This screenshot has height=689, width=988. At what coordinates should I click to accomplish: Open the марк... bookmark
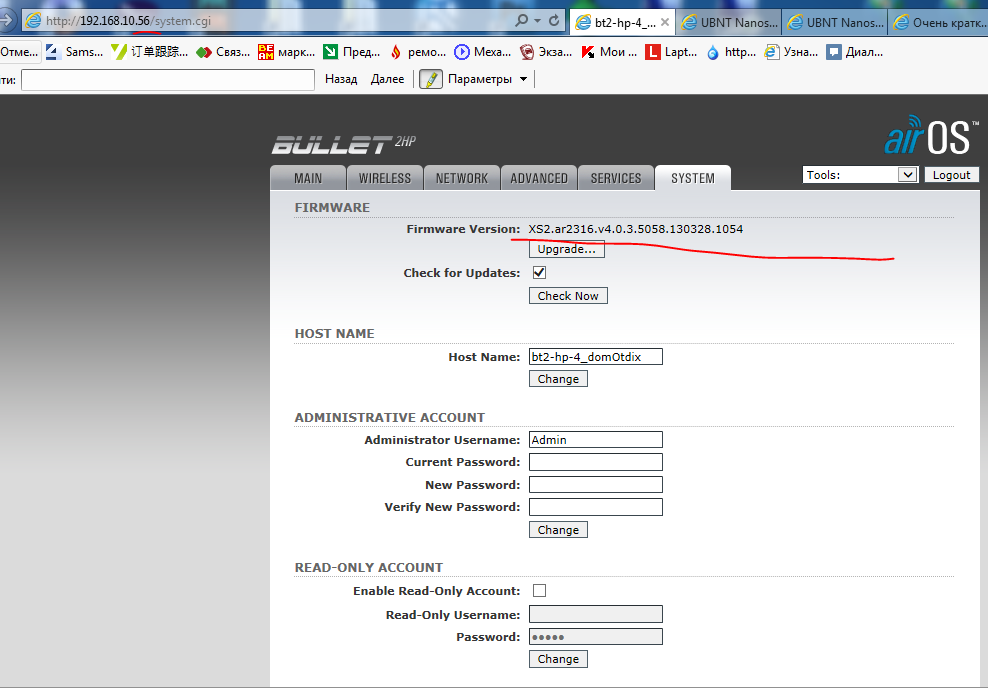(287, 52)
